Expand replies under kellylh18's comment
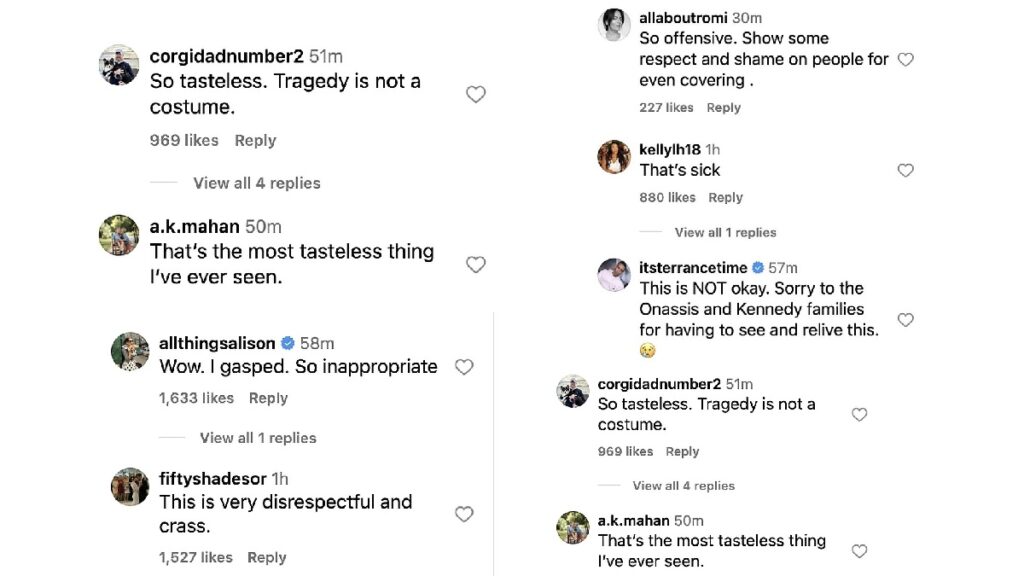Screen dimensions: 1024x576 (x=725, y=232)
